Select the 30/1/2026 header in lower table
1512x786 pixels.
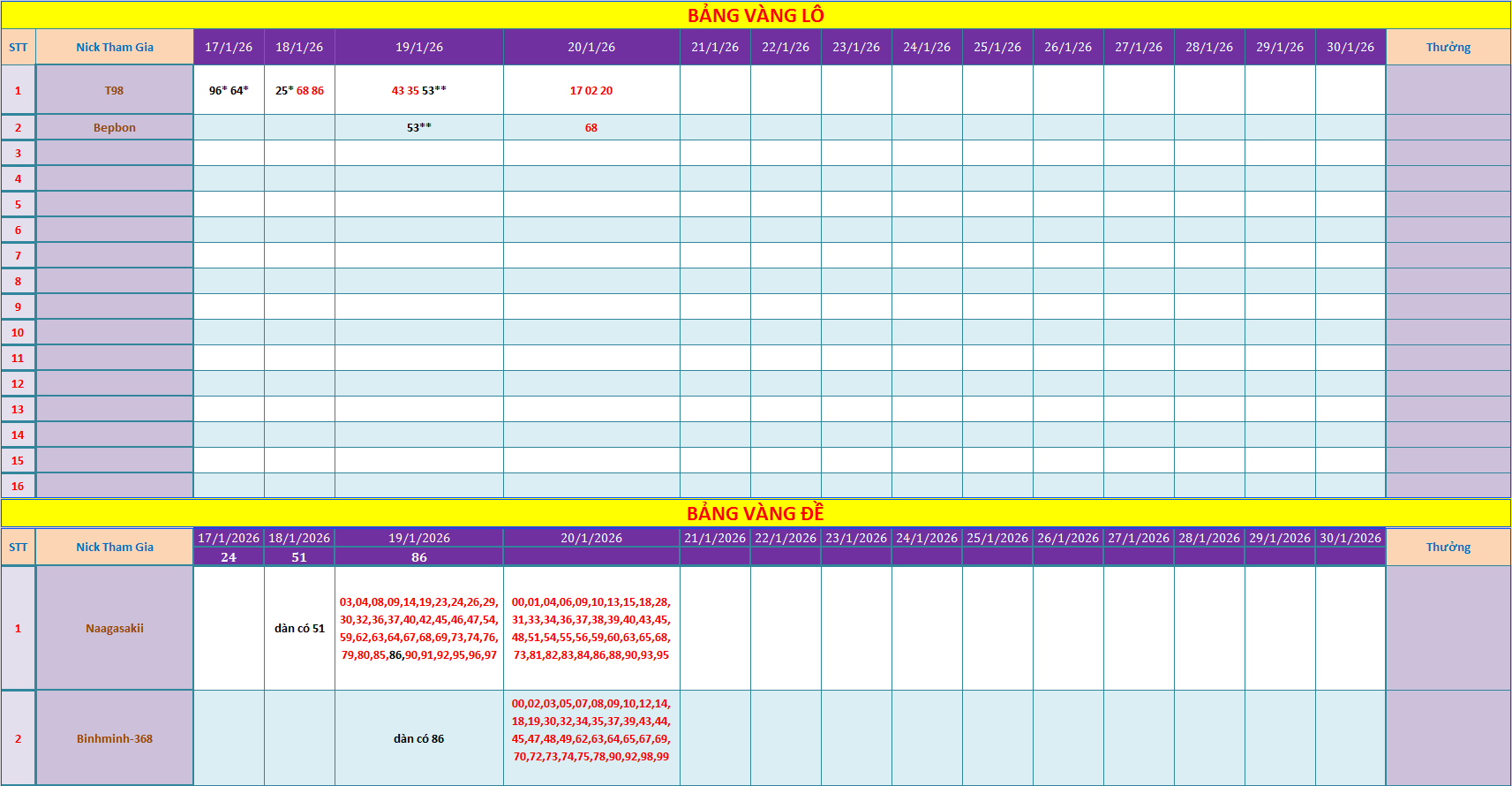point(1350,538)
